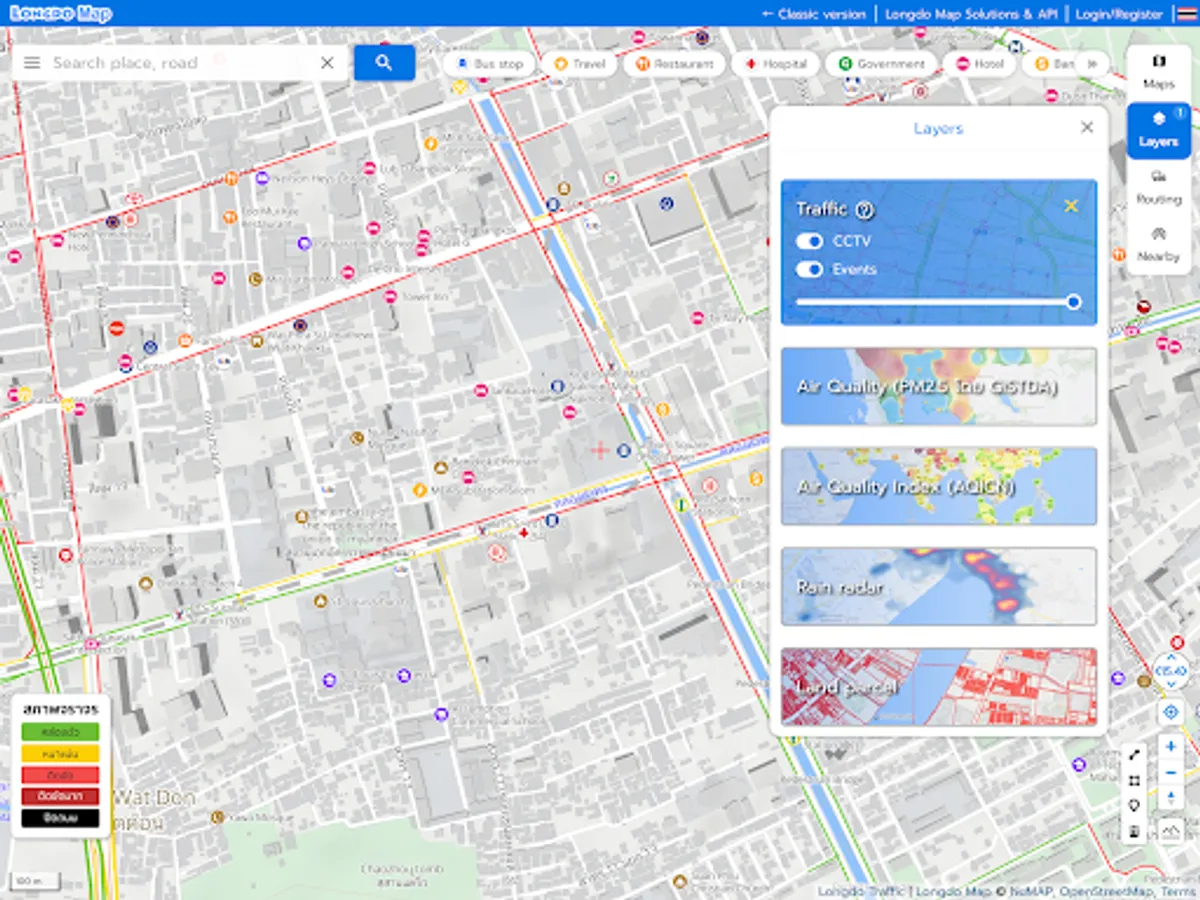1200x900 pixels.
Task: Expand more POI categories with the chevron
Action: pyautogui.click(x=1094, y=62)
